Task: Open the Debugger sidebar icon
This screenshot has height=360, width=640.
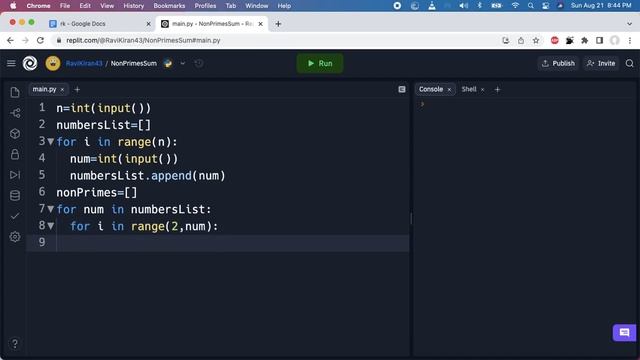Action: (x=15, y=175)
